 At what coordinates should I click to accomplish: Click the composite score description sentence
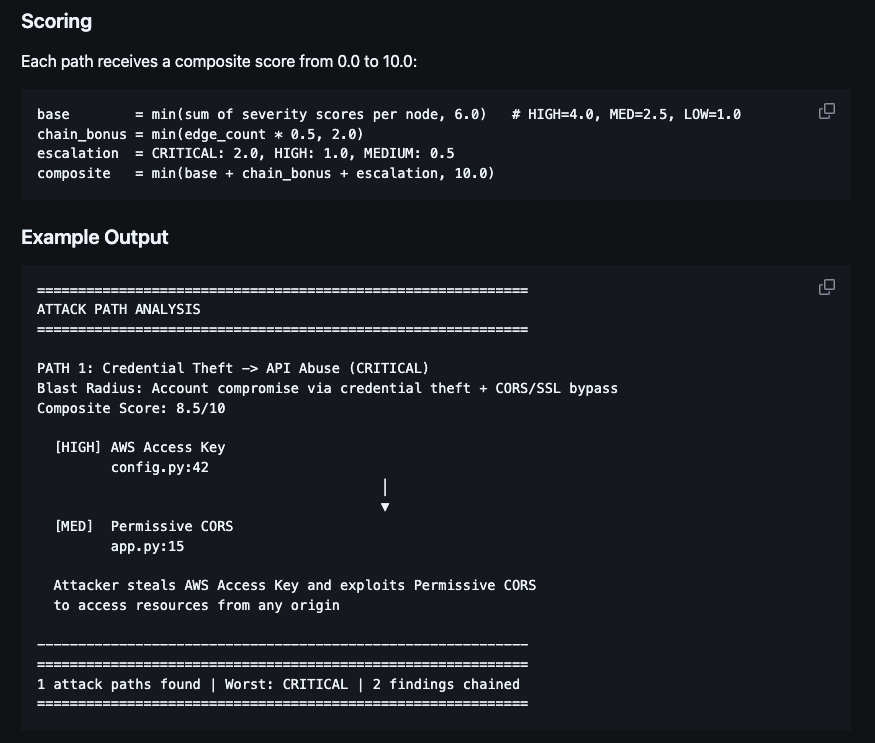click(x=219, y=61)
